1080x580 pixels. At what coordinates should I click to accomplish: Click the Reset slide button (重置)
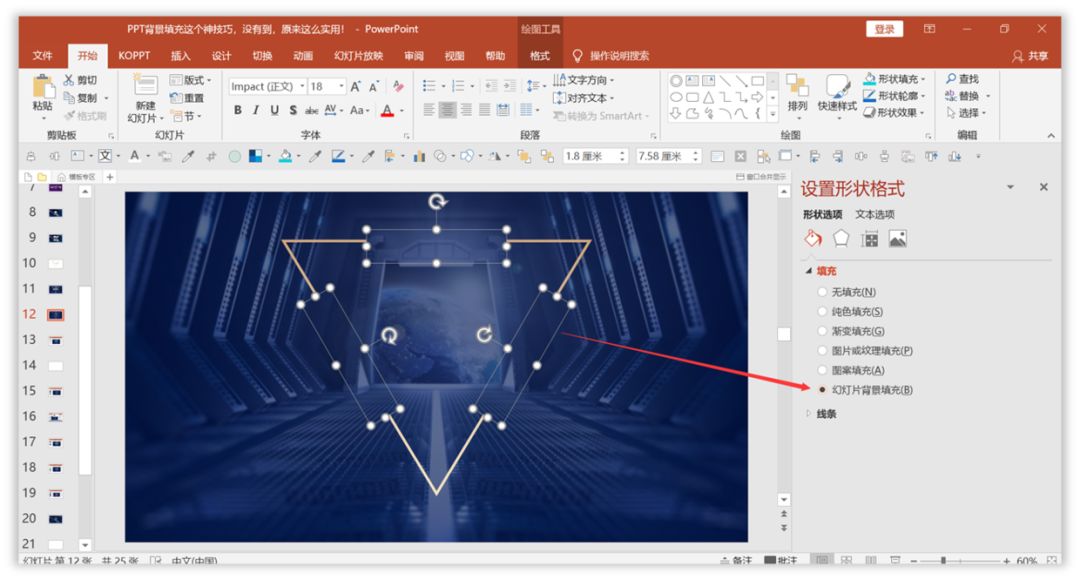point(187,98)
